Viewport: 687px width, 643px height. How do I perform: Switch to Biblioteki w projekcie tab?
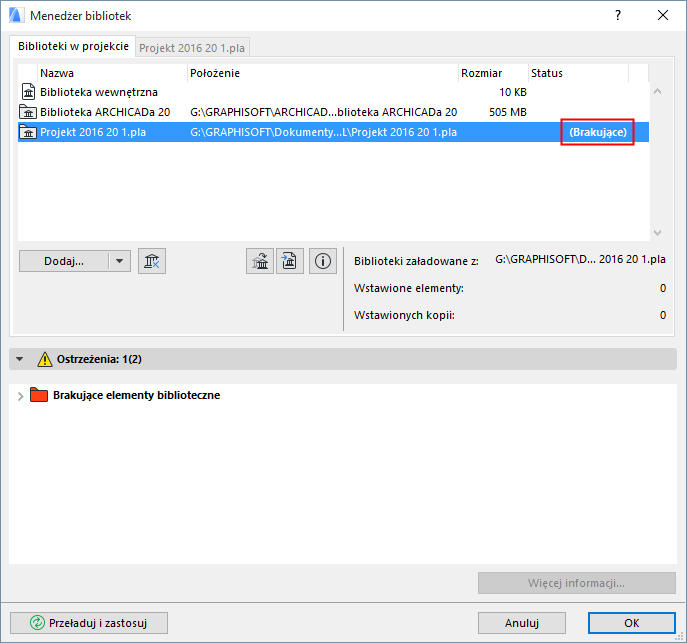tap(73, 46)
